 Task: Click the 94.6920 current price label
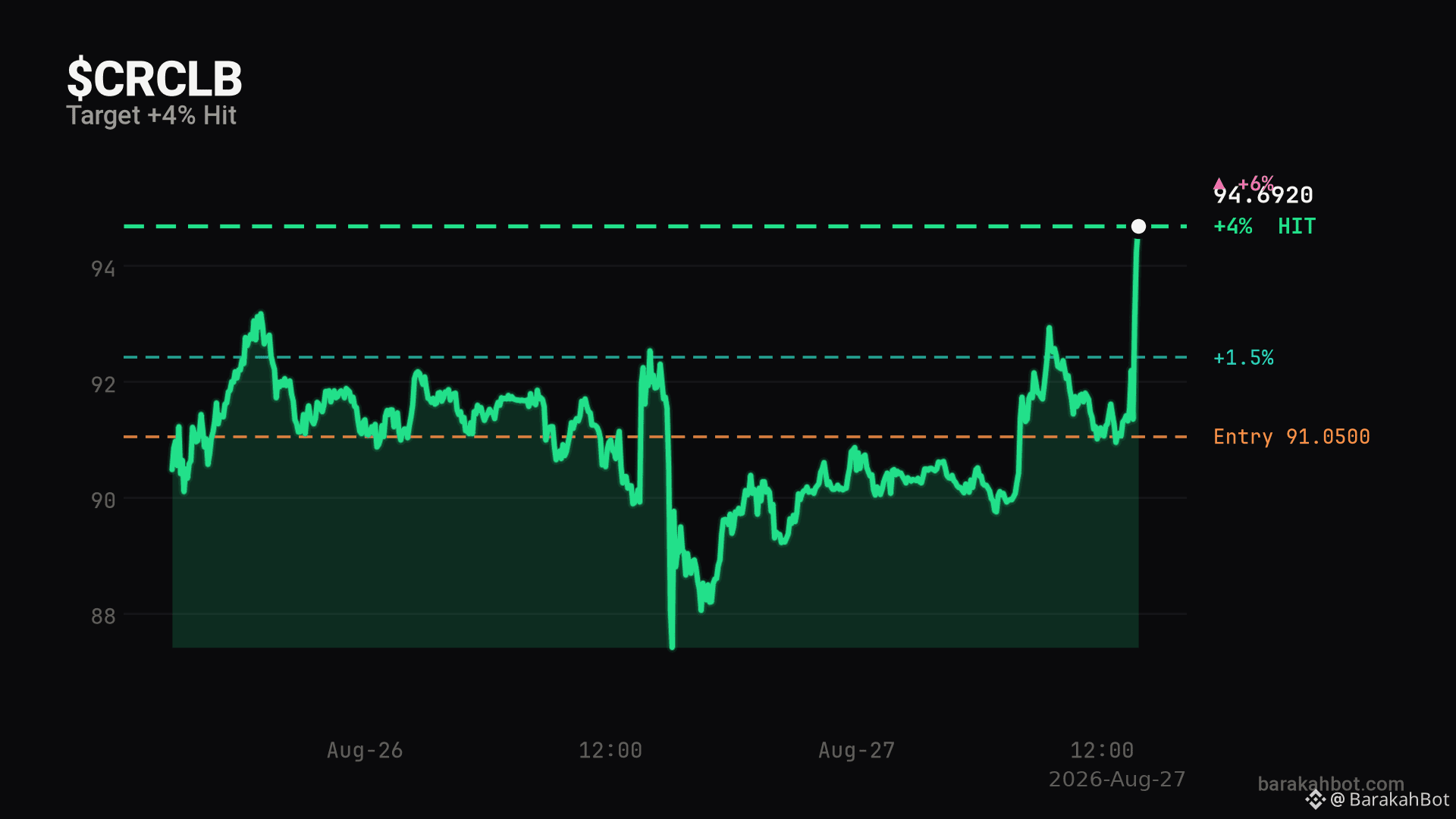coord(1263,196)
